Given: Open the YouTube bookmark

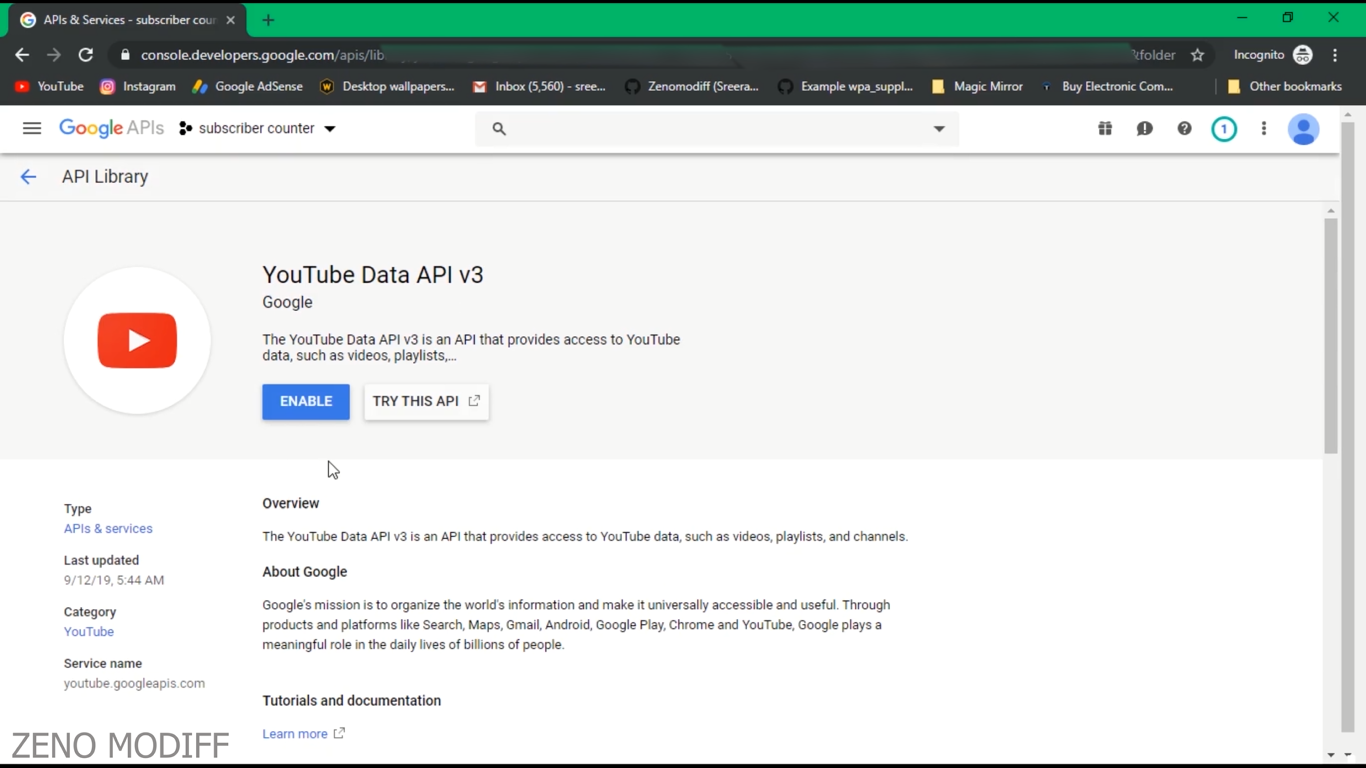Looking at the screenshot, I should pos(49,87).
